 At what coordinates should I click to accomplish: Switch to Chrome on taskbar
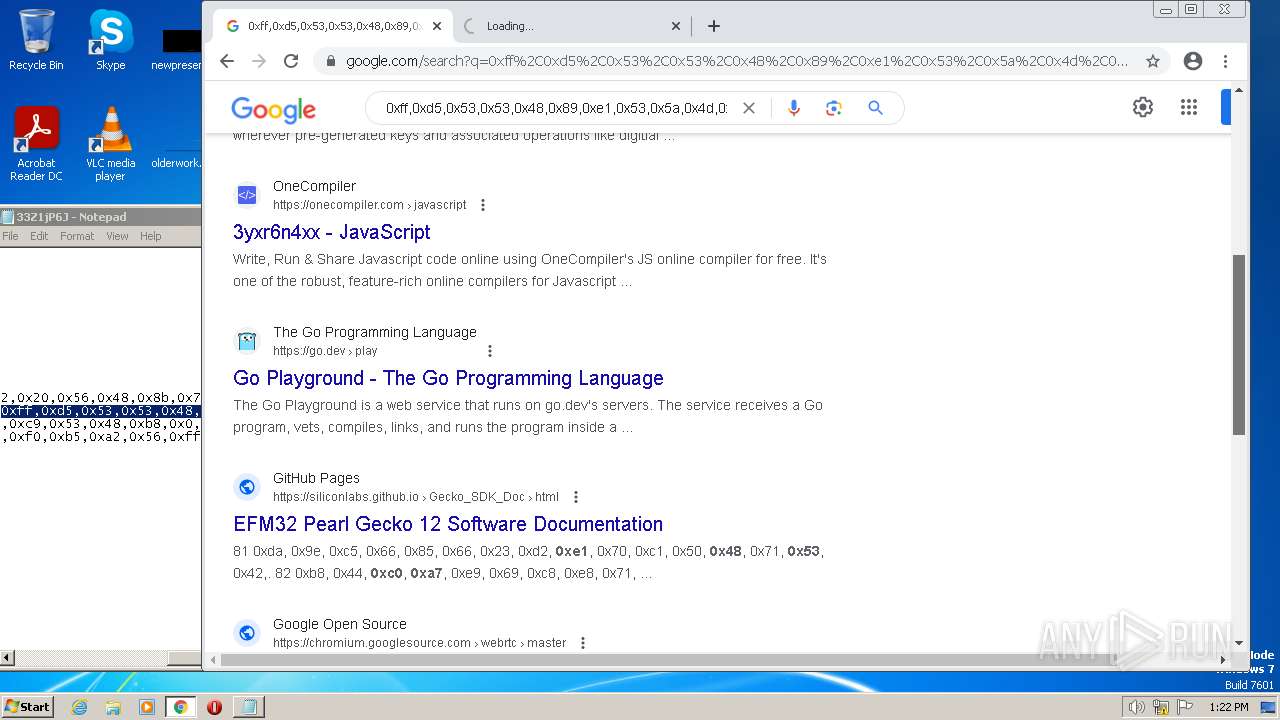click(x=180, y=707)
